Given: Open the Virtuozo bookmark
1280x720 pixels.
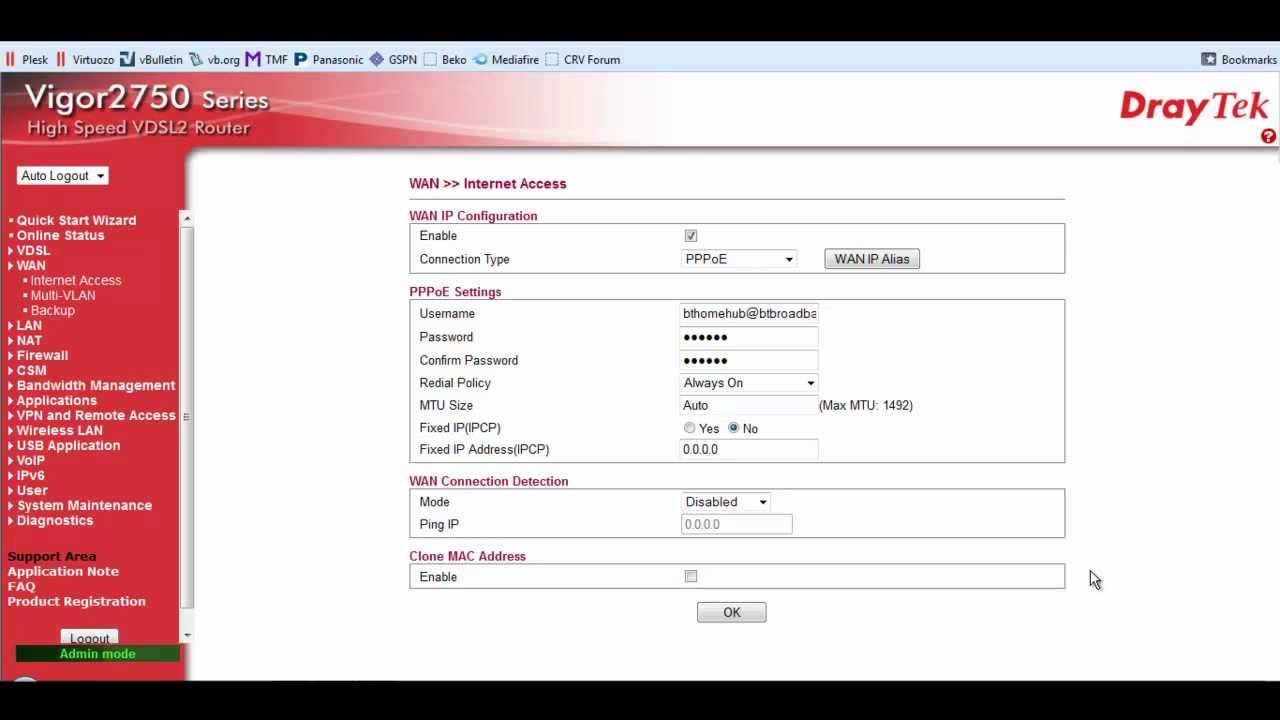Looking at the screenshot, I should (x=84, y=60).
